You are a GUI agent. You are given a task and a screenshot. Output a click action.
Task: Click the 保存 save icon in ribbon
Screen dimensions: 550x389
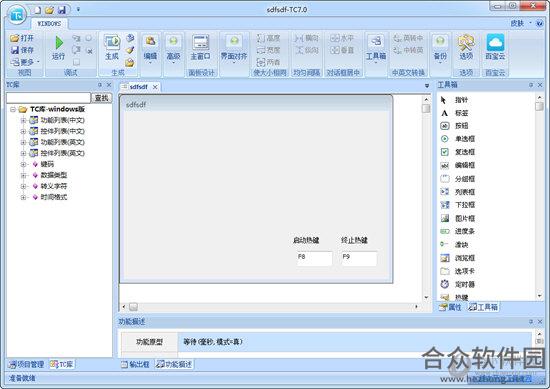[14, 50]
